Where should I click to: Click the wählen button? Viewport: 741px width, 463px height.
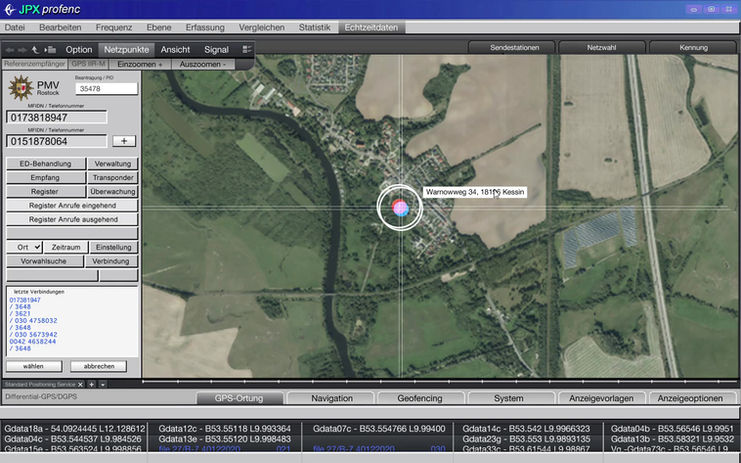[34, 366]
